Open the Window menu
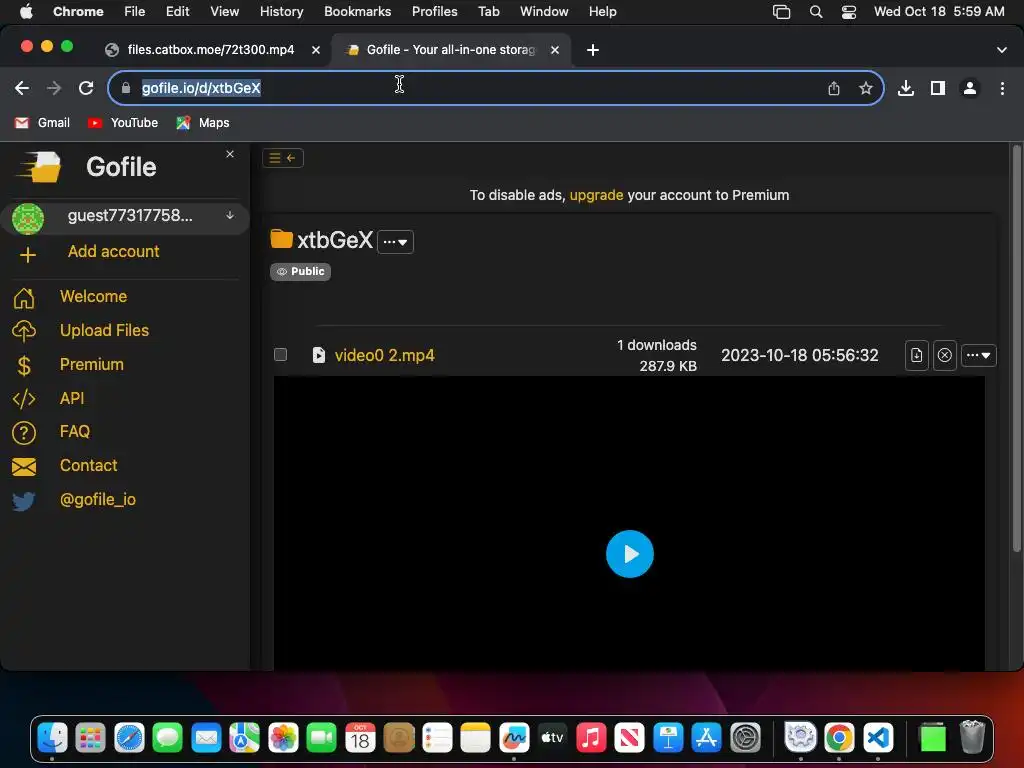Image resolution: width=1024 pixels, height=768 pixels. 544,12
